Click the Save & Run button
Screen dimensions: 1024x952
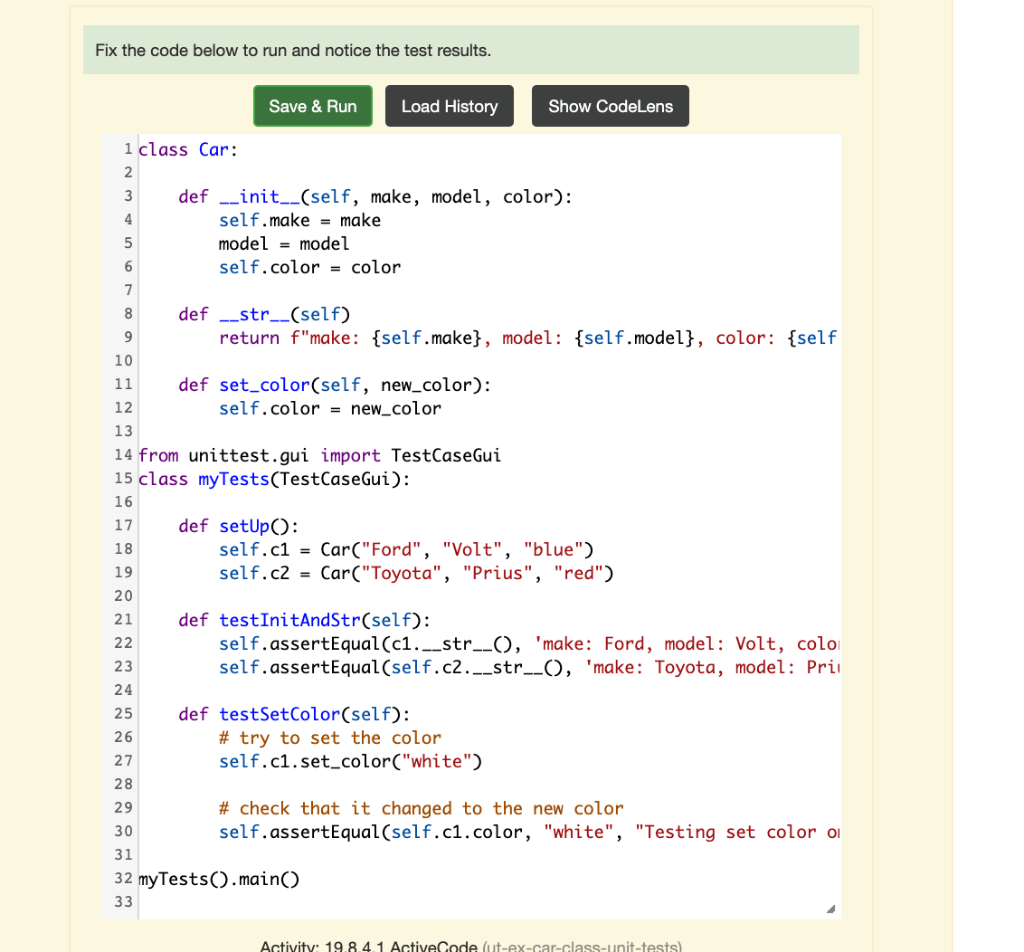click(x=312, y=105)
